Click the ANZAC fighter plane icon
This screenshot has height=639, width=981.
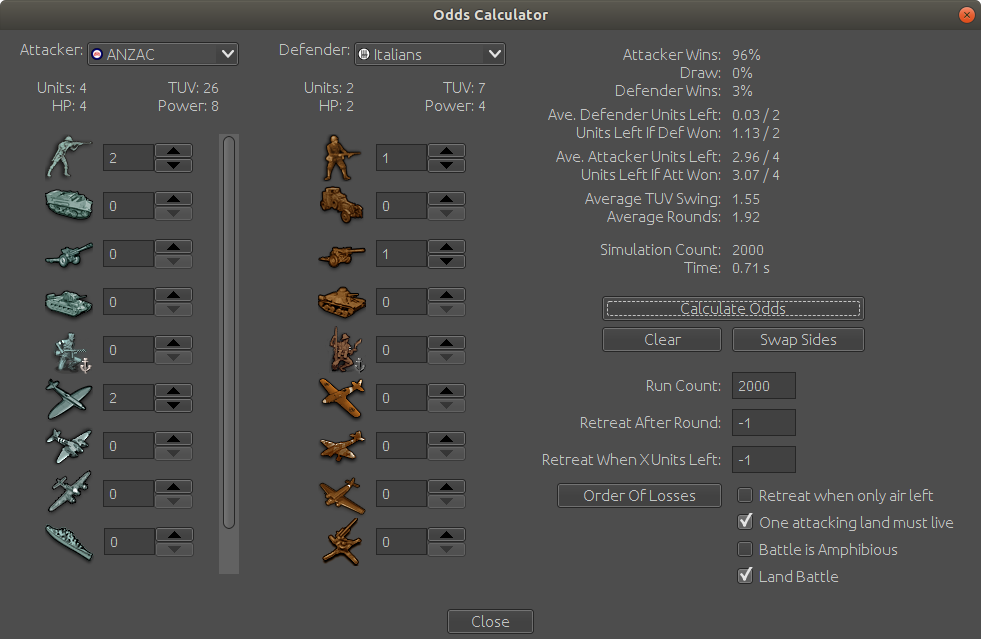(68, 398)
